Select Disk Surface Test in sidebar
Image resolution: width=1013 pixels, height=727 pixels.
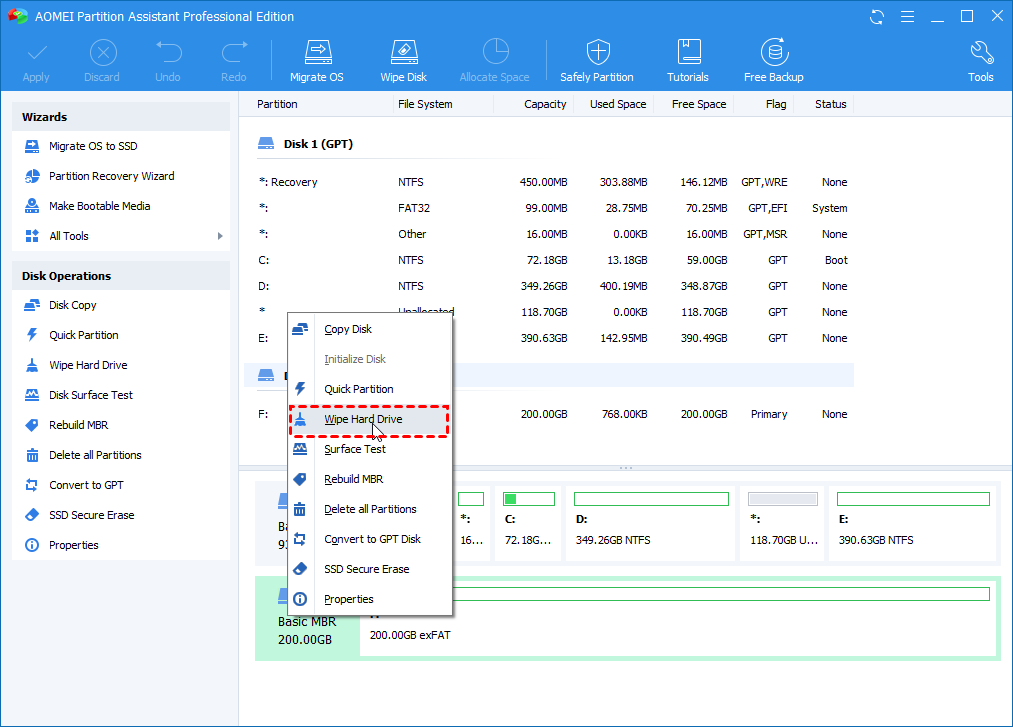90,395
